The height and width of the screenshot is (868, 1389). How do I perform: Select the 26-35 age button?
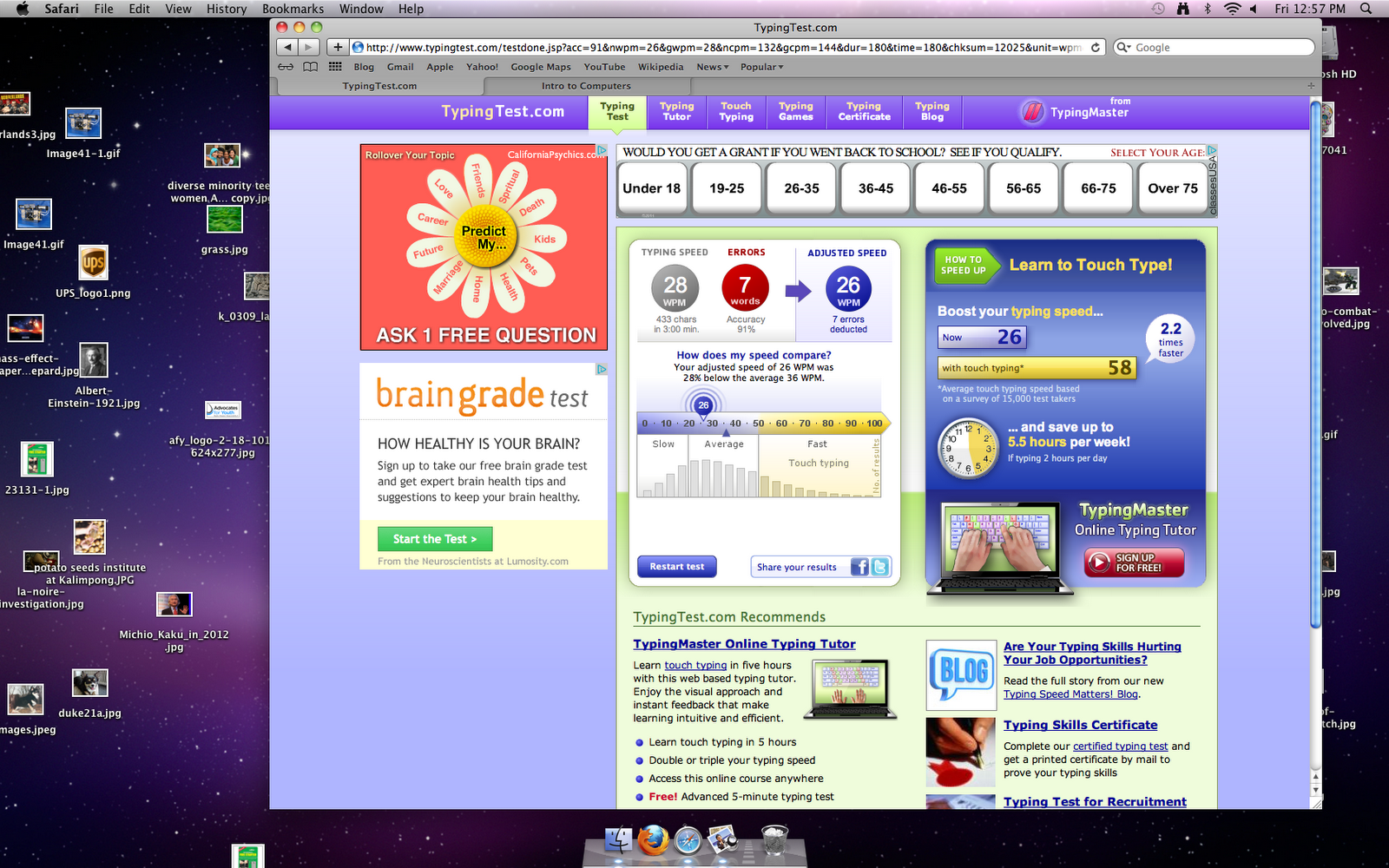pyautogui.click(x=801, y=188)
